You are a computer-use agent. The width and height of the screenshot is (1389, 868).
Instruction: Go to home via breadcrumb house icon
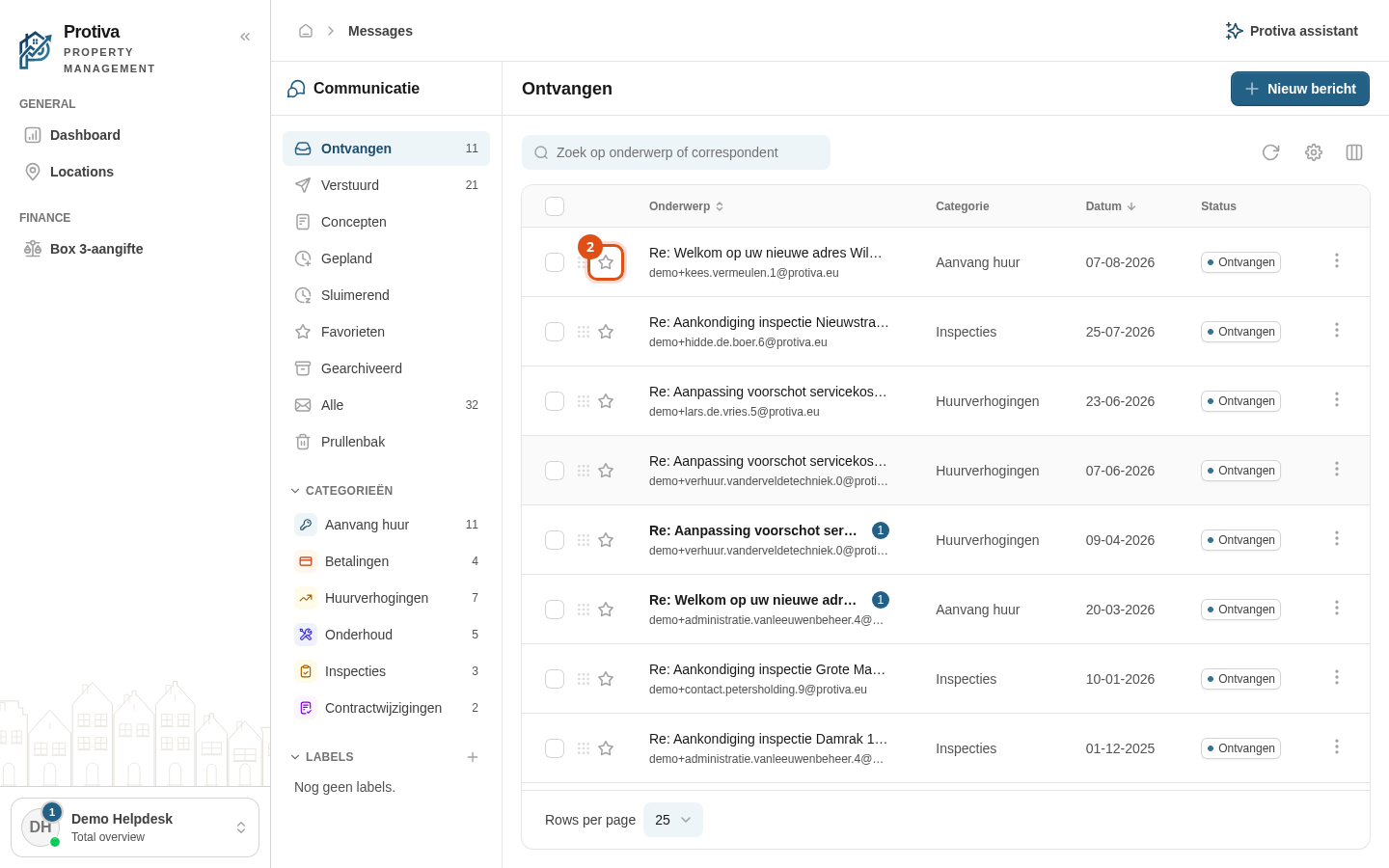(306, 31)
